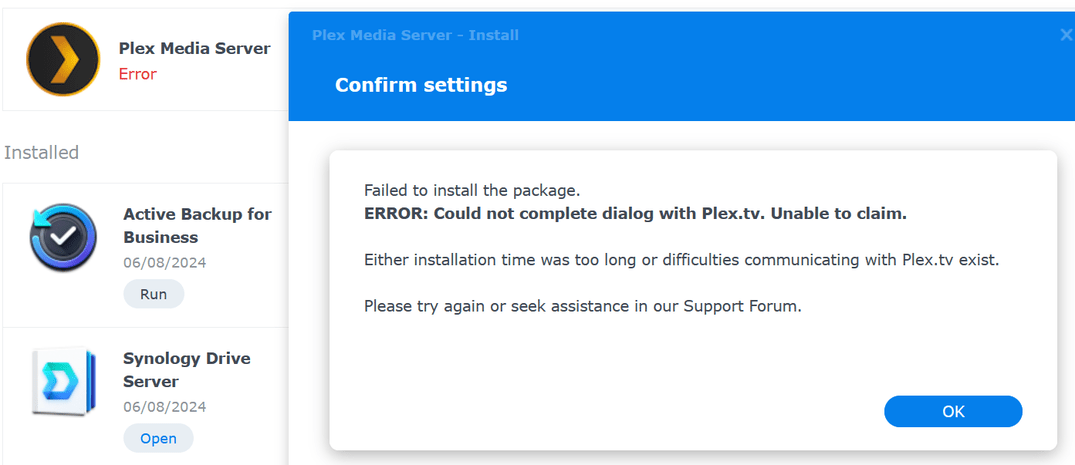The width and height of the screenshot is (1075, 465).
Task: Click the date under Active Backup for Business
Action: click(x=165, y=263)
